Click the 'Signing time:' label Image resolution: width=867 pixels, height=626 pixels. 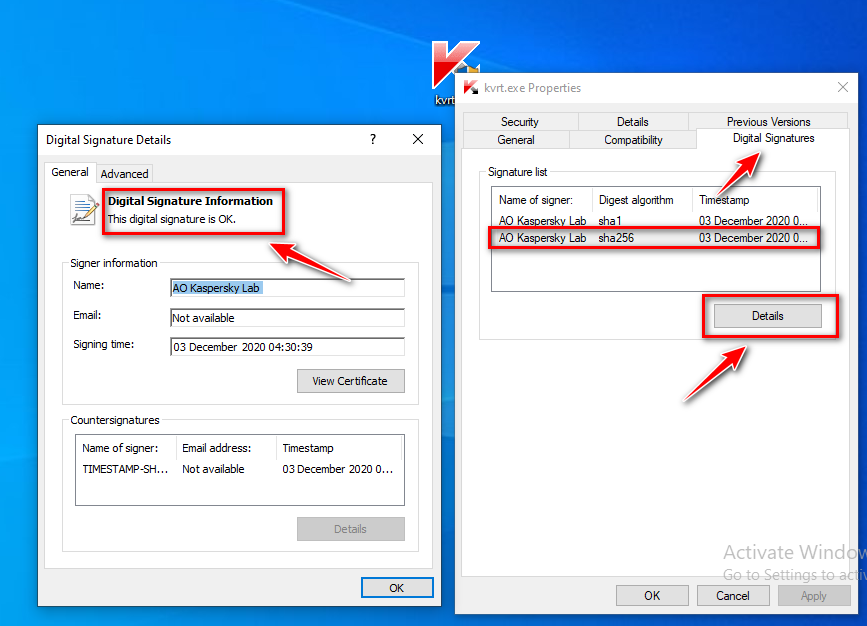point(103,345)
